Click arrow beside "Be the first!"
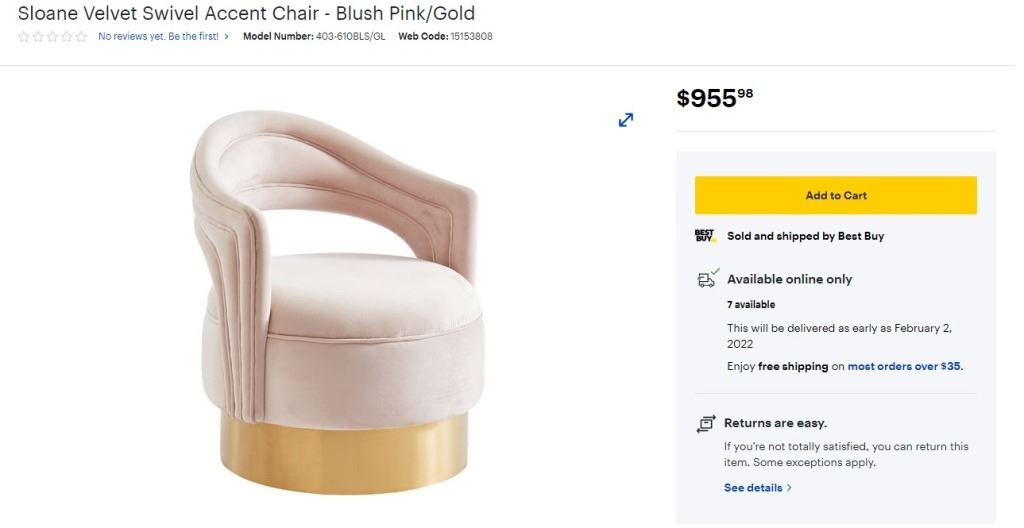Image resolution: width=1024 pixels, height=528 pixels. 227,37
